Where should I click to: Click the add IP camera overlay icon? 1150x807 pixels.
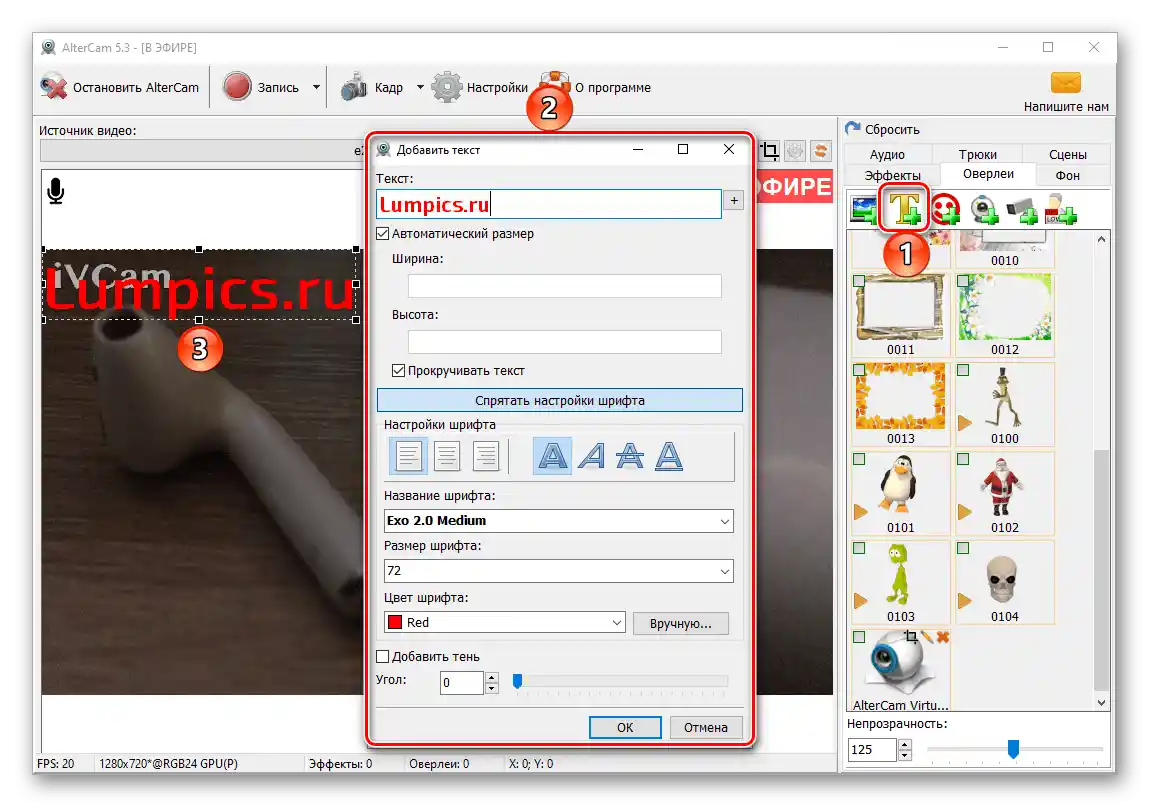tap(1022, 211)
